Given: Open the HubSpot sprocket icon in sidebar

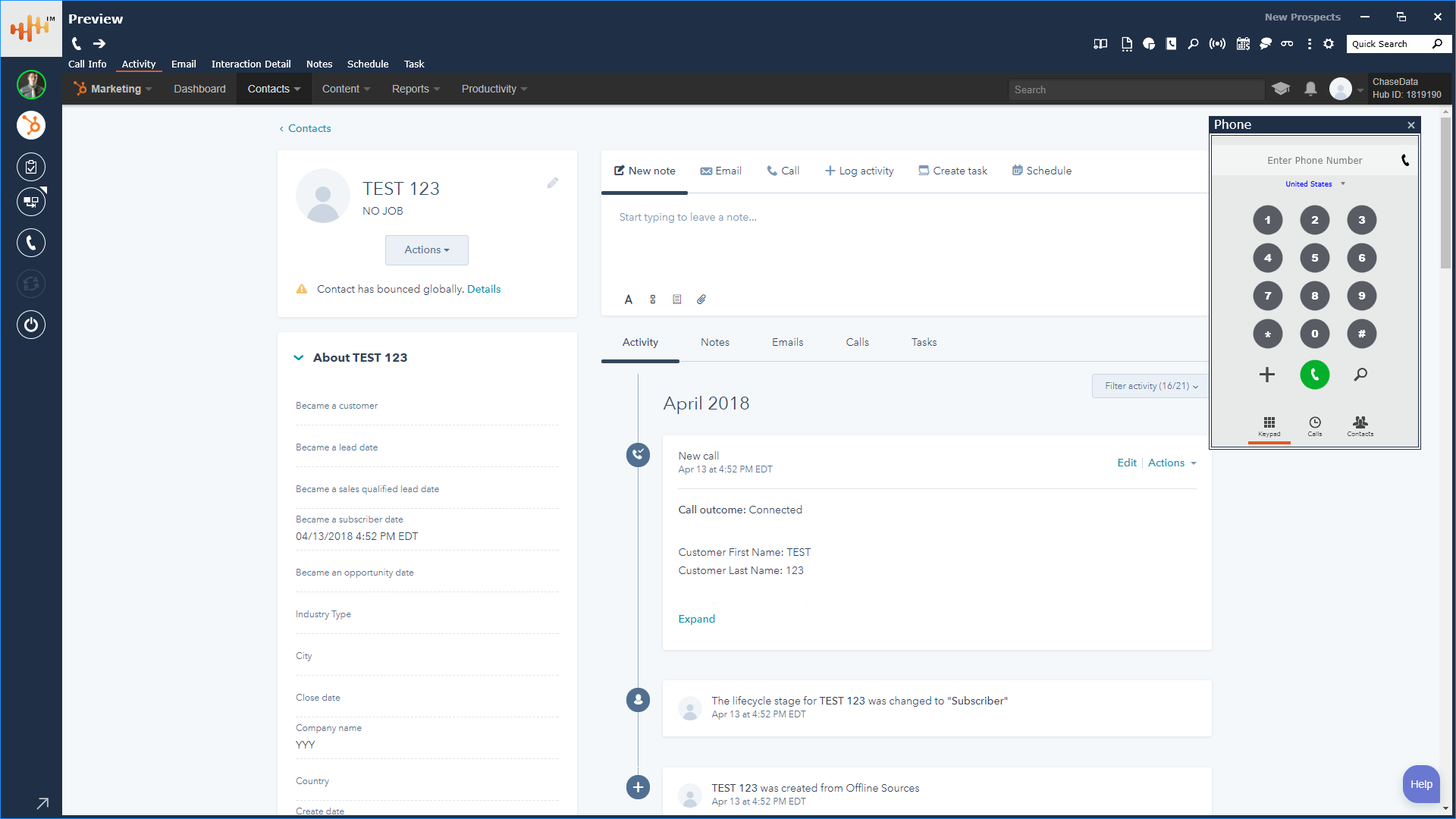Looking at the screenshot, I should tap(31, 125).
